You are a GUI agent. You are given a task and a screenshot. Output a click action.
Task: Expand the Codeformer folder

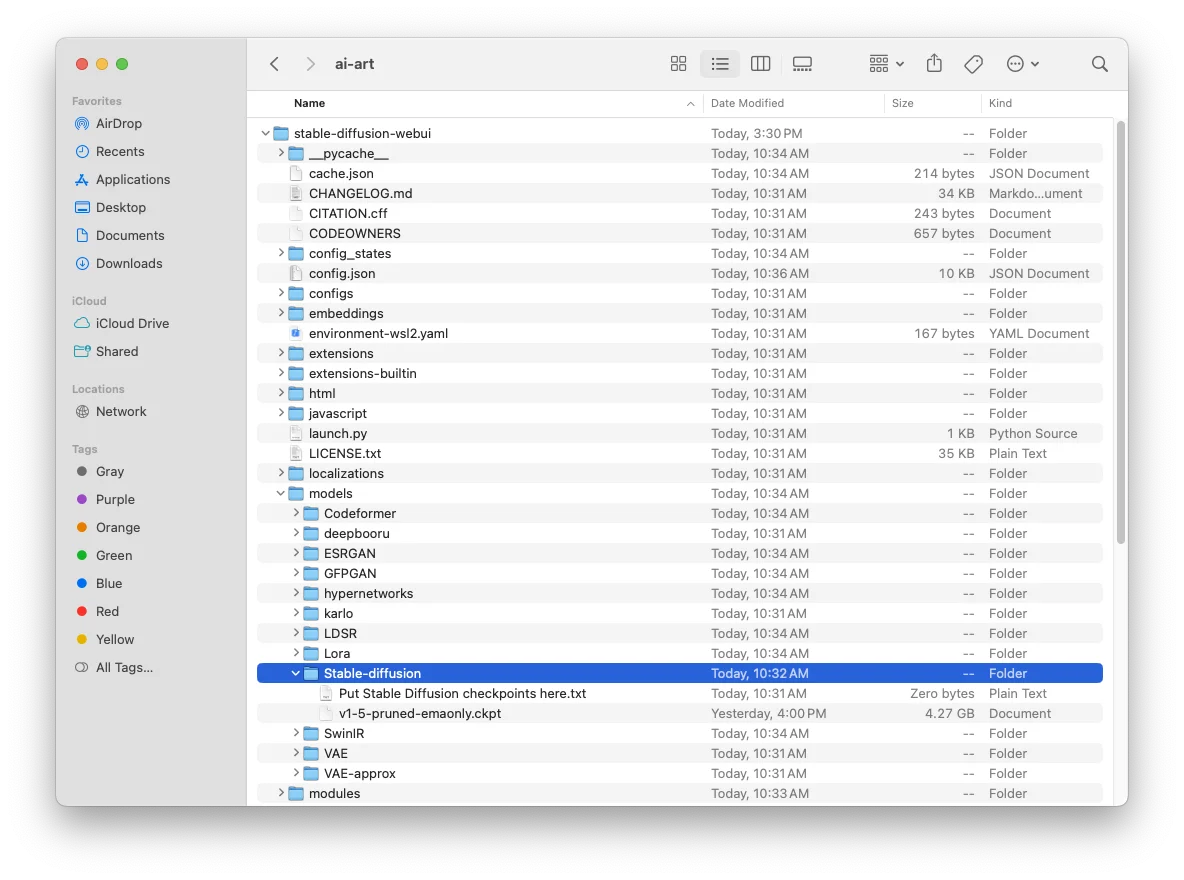click(x=296, y=513)
